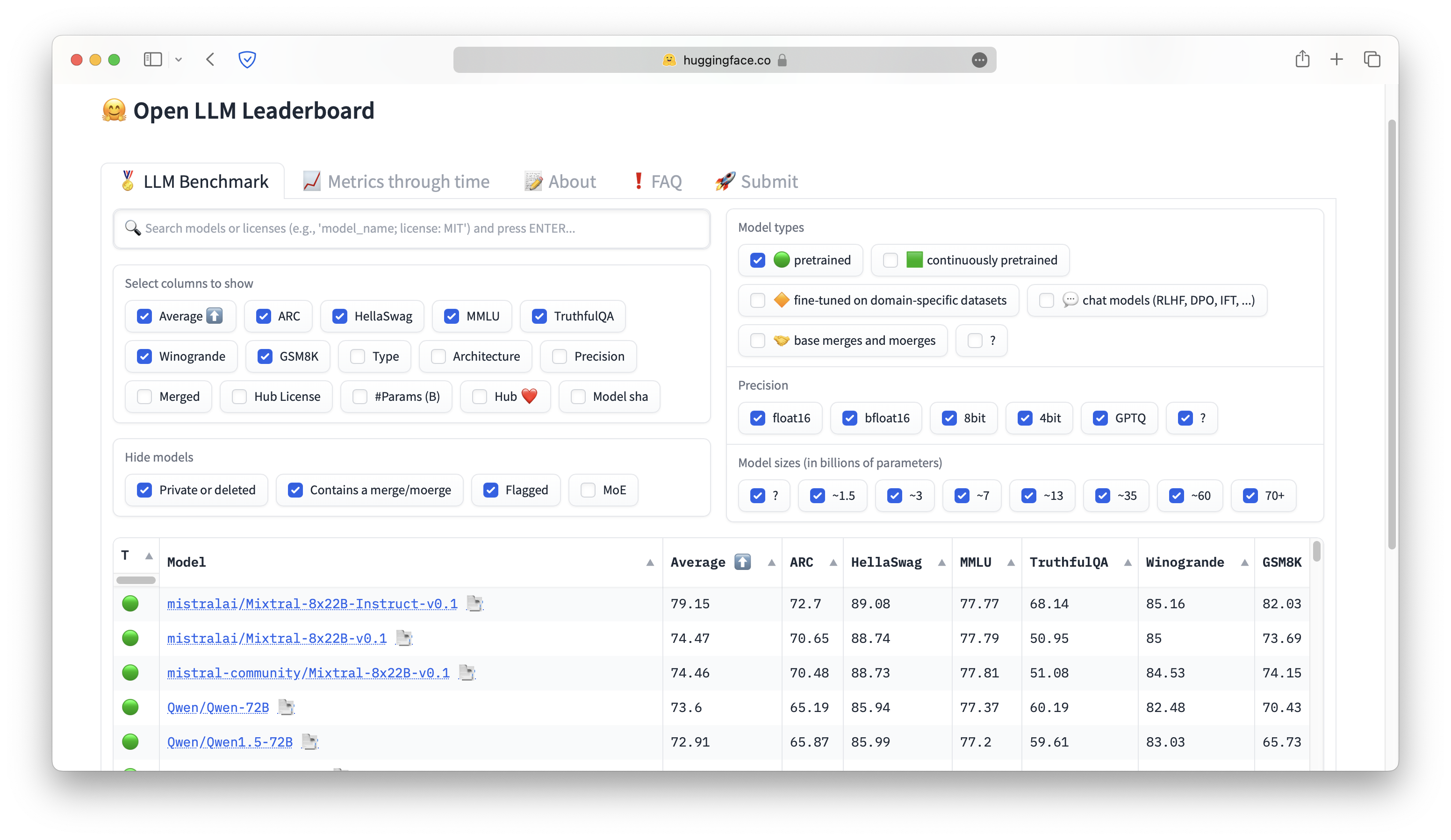Open the FAQ tab
This screenshot has width=1451, height=840.
(x=657, y=182)
